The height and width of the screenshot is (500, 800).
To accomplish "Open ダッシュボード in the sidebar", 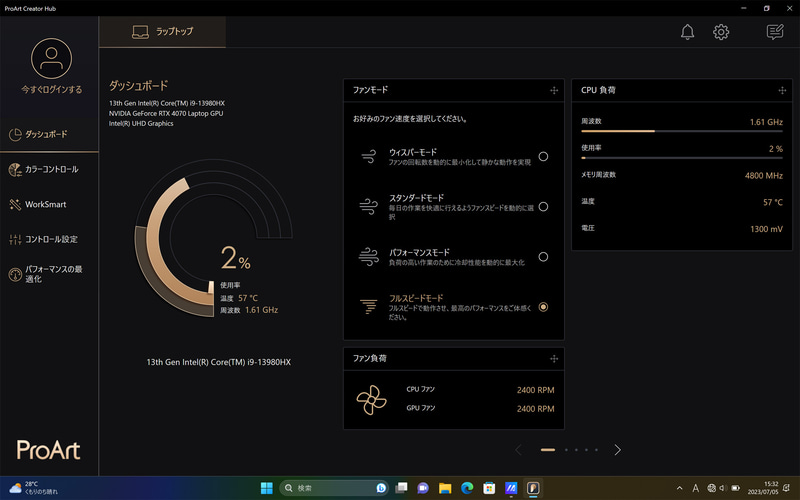I will (49, 134).
